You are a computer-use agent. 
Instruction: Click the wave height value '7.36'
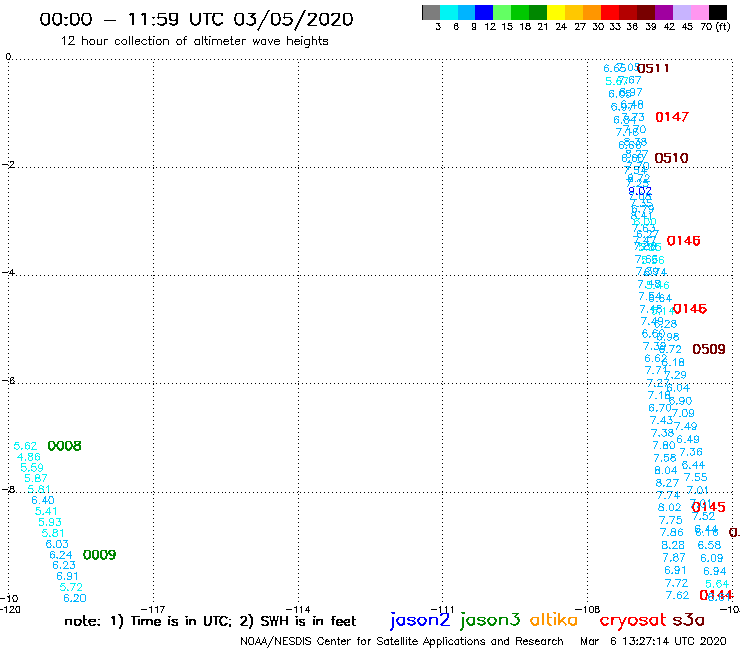[691, 452]
